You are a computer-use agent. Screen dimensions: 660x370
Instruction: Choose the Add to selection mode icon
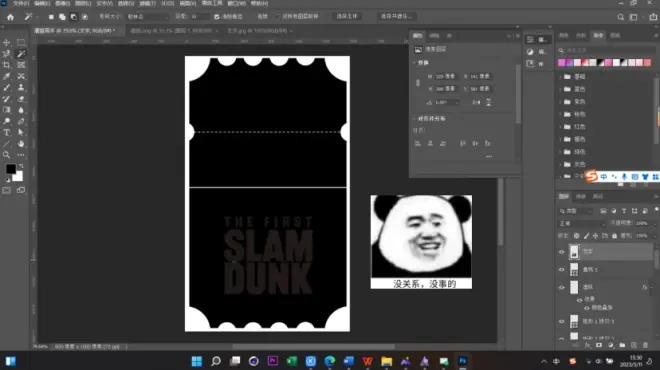(x=62, y=17)
